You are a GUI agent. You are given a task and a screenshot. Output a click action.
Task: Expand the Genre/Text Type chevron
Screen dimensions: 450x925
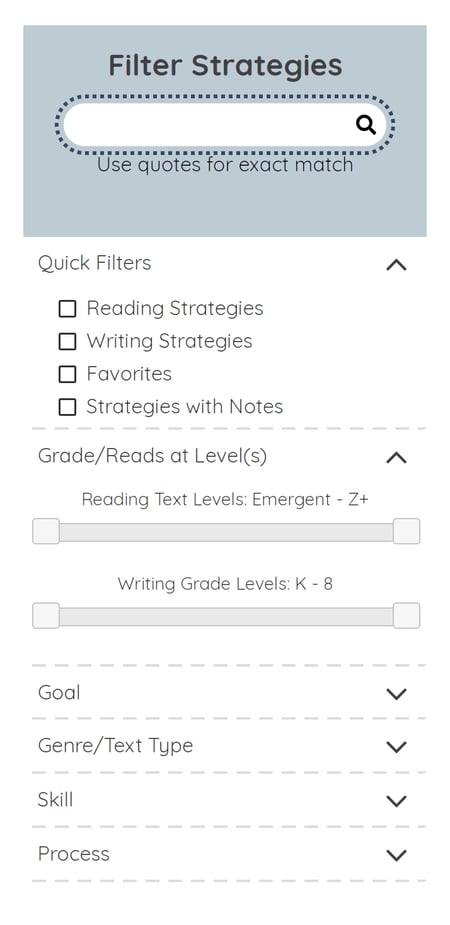pos(396,747)
